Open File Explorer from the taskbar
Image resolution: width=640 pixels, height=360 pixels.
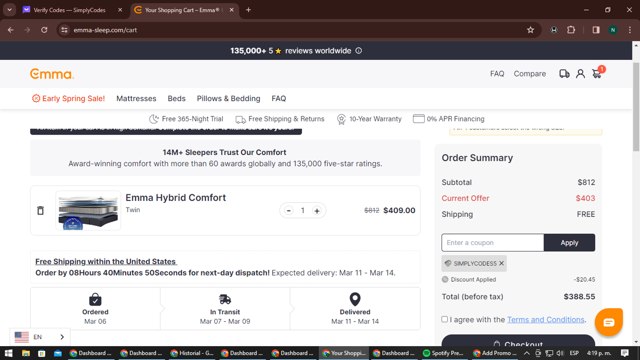pyautogui.click(x=26, y=353)
